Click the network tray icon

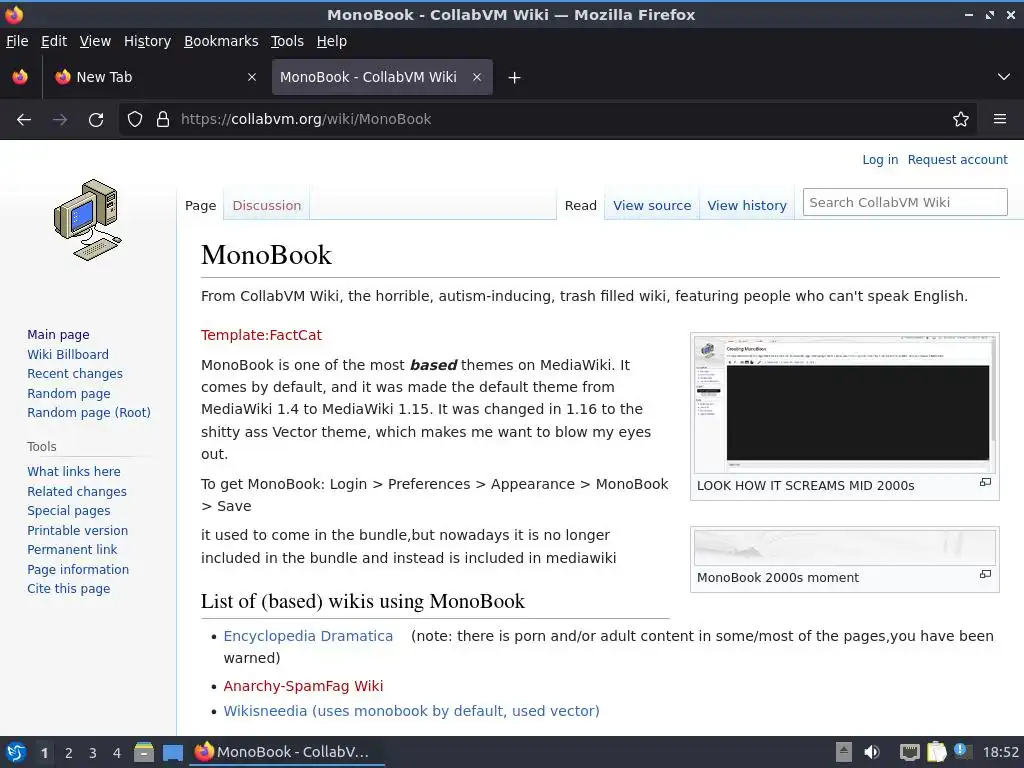pyautogui.click(x=909, y=752)
